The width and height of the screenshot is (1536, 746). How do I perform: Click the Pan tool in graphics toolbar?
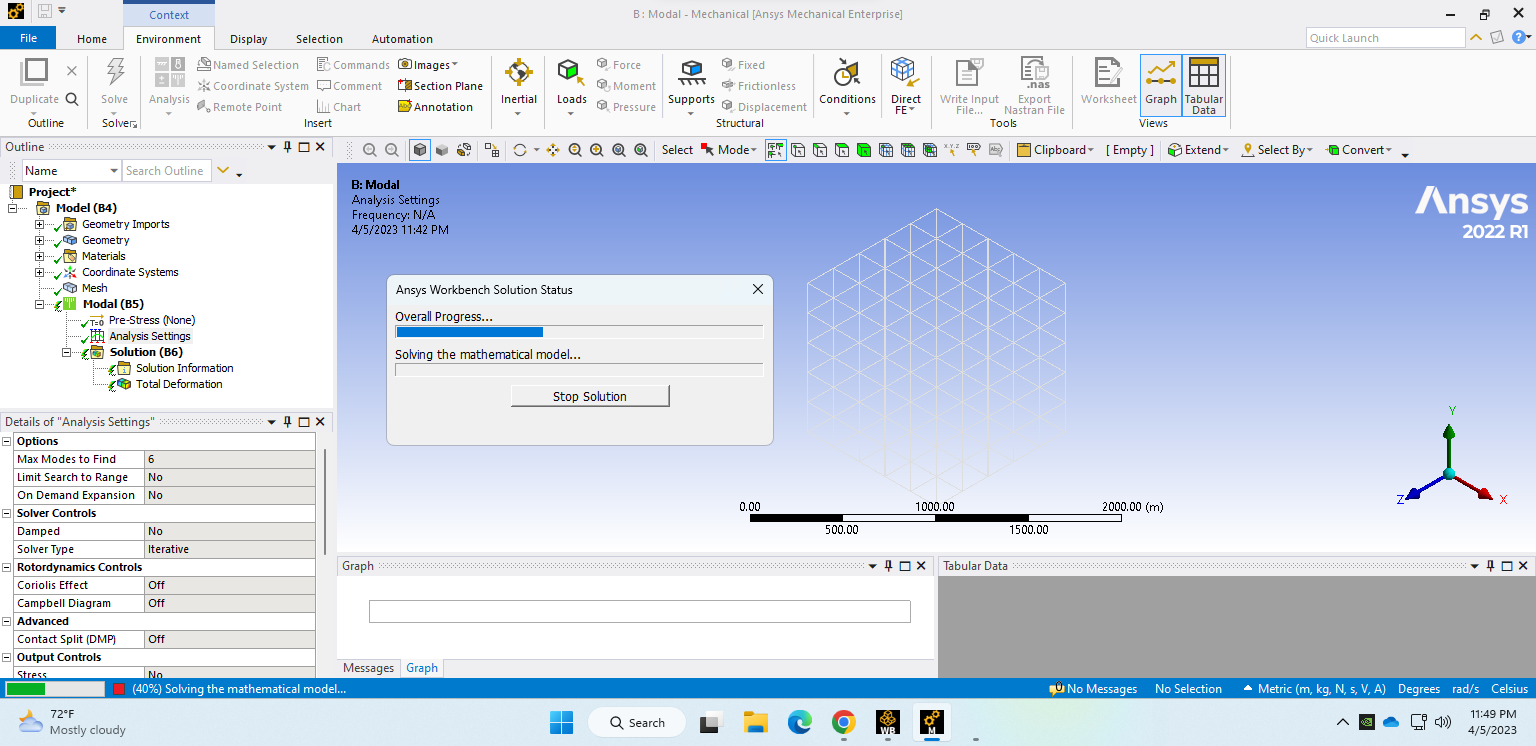tap(553, 150)
